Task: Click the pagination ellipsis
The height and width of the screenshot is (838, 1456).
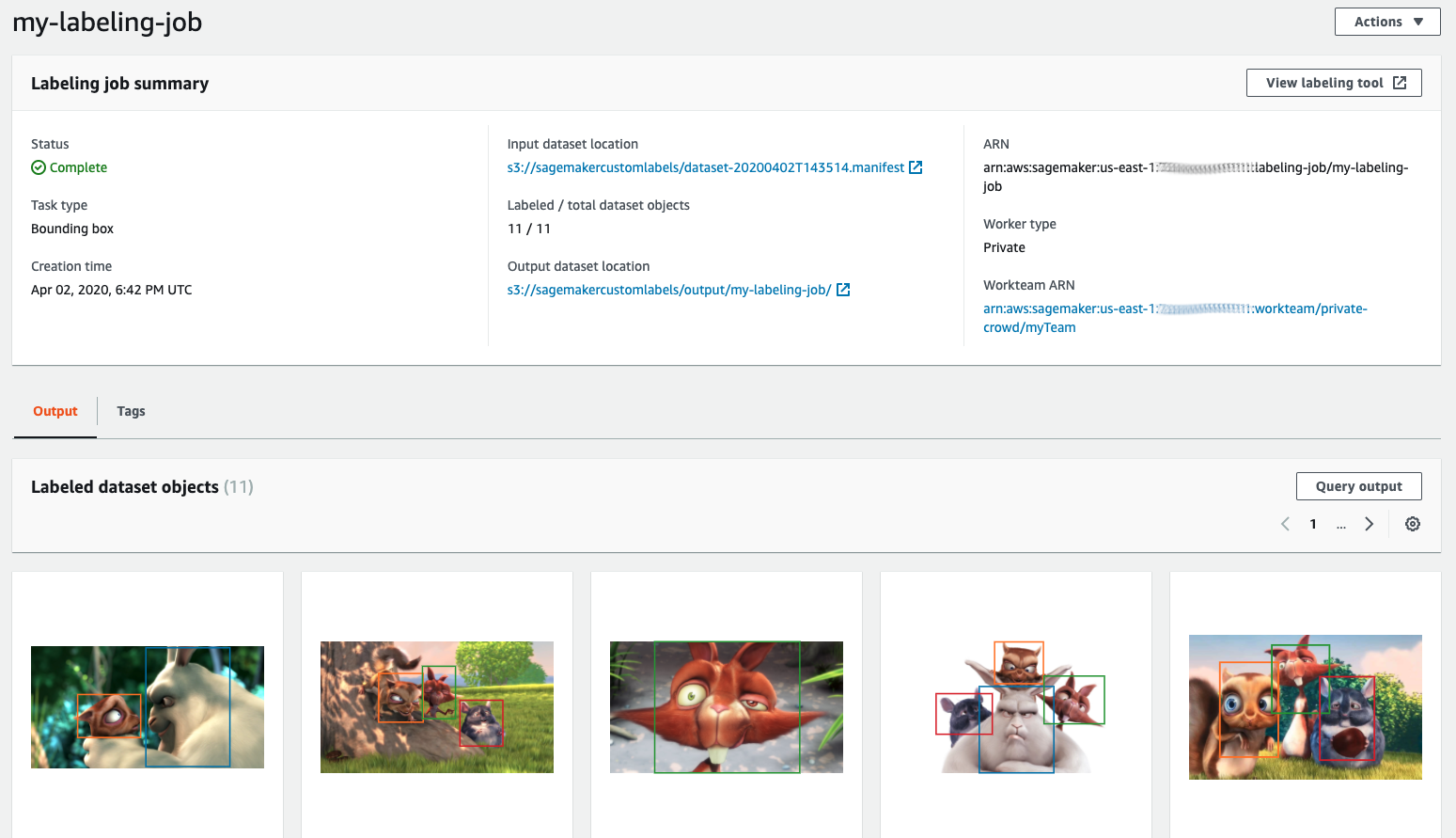Action: point(1341,524)
